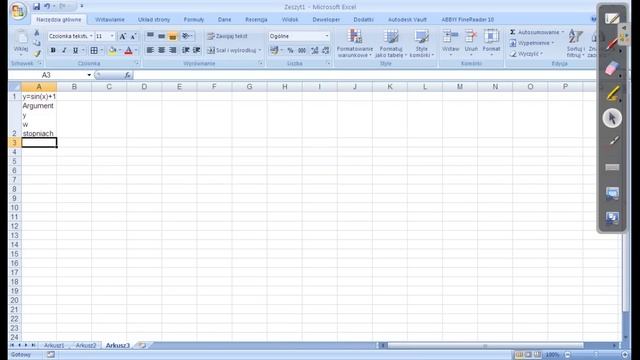Save the workbook from the quick access toolbar

pyautogui.click(x=36, y=7)
